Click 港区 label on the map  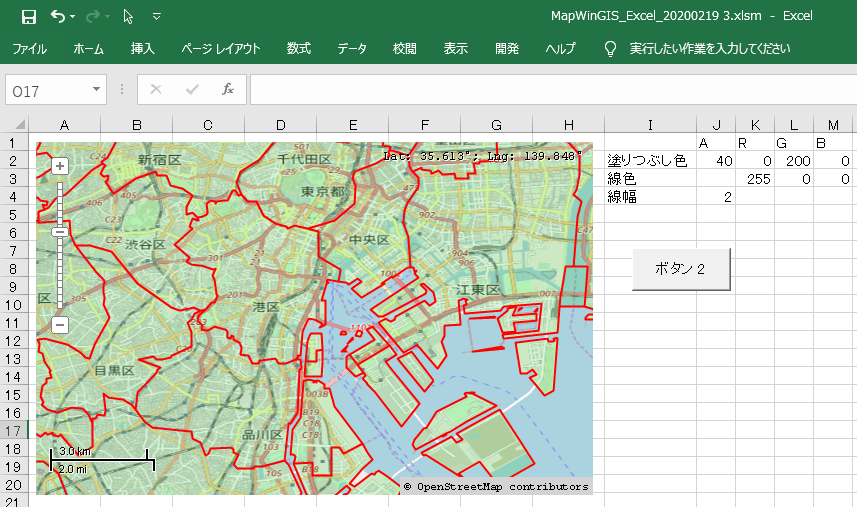point(266,307)
